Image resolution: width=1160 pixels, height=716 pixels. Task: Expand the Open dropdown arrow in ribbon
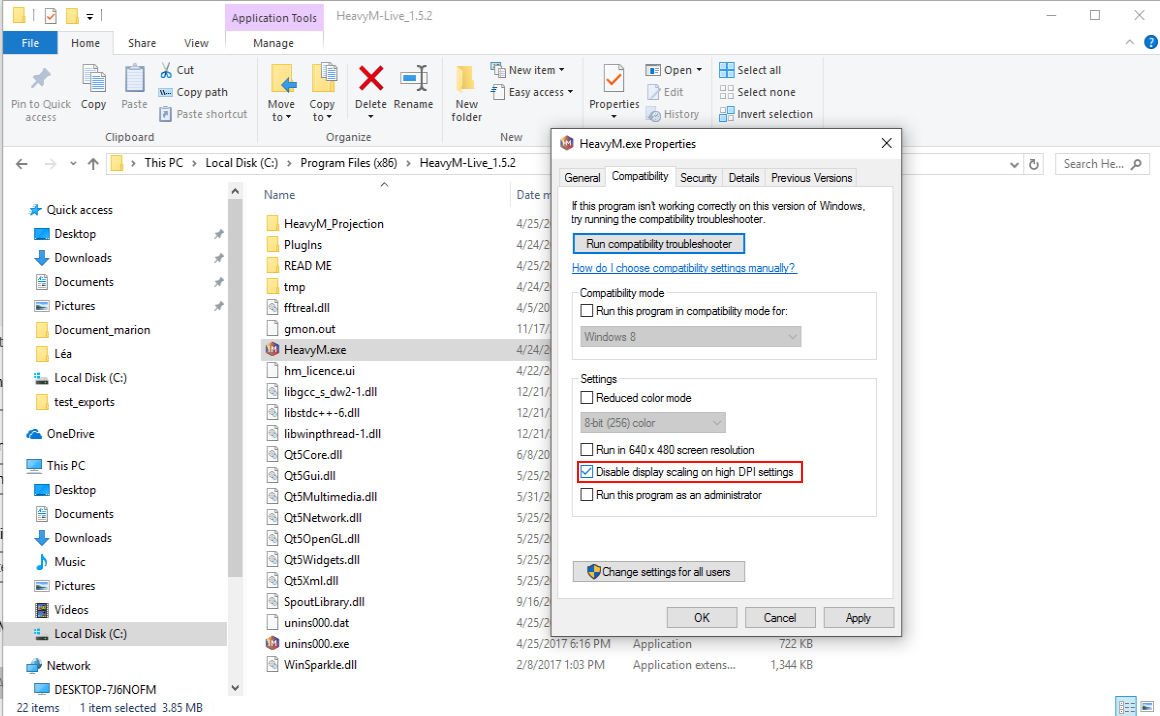point(699,70)
